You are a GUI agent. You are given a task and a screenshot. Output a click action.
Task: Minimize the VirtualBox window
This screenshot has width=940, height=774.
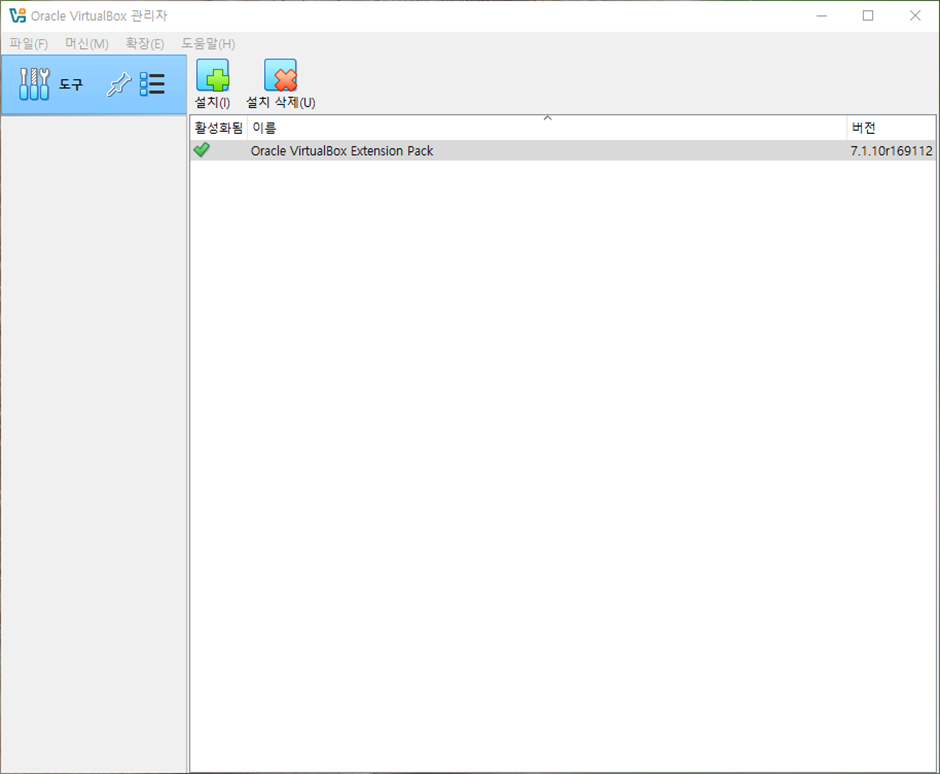click(x=822, y=16)
